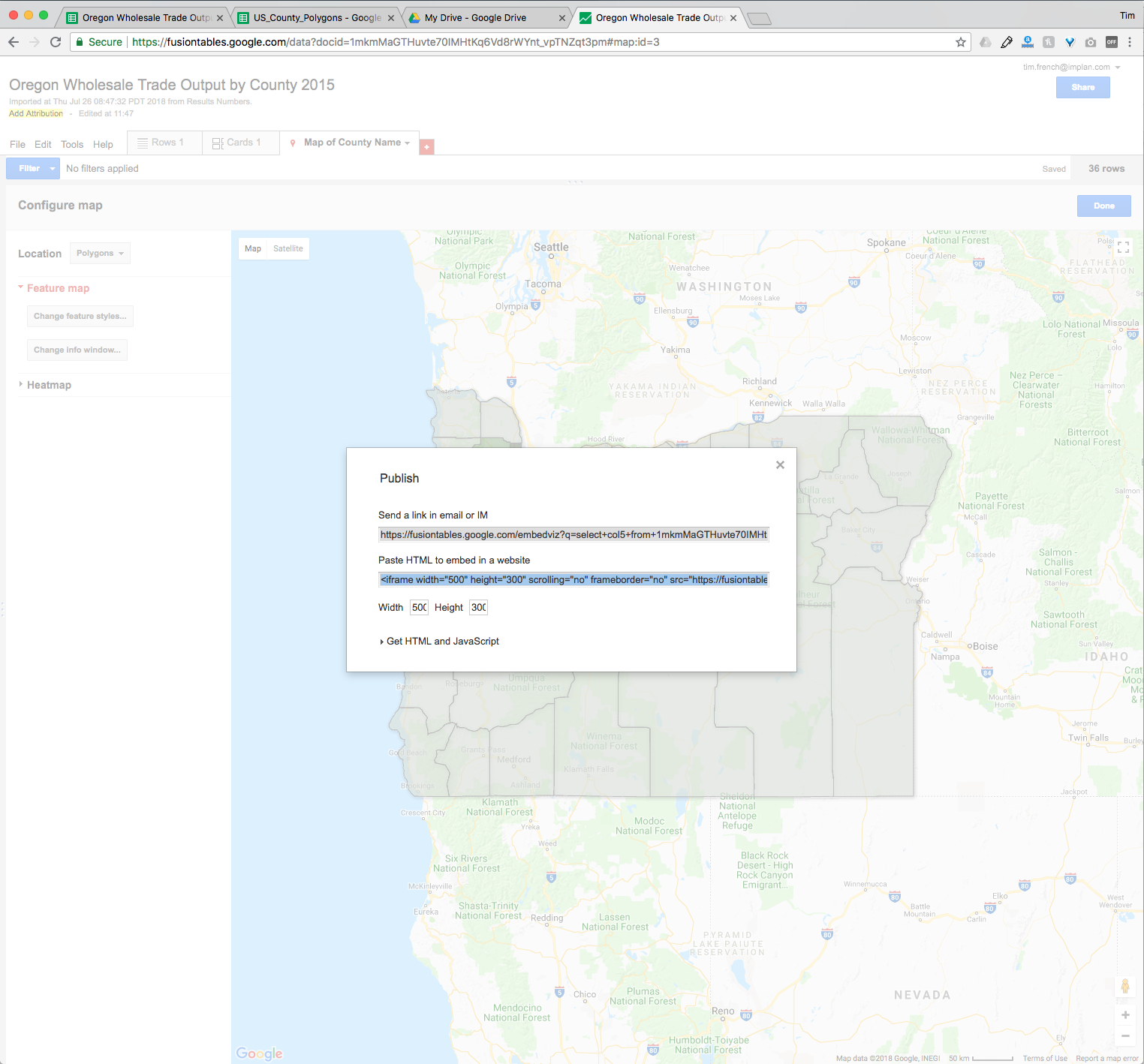Open the Google Drive extension icon
The image size is (1144, 1064).
986,42
